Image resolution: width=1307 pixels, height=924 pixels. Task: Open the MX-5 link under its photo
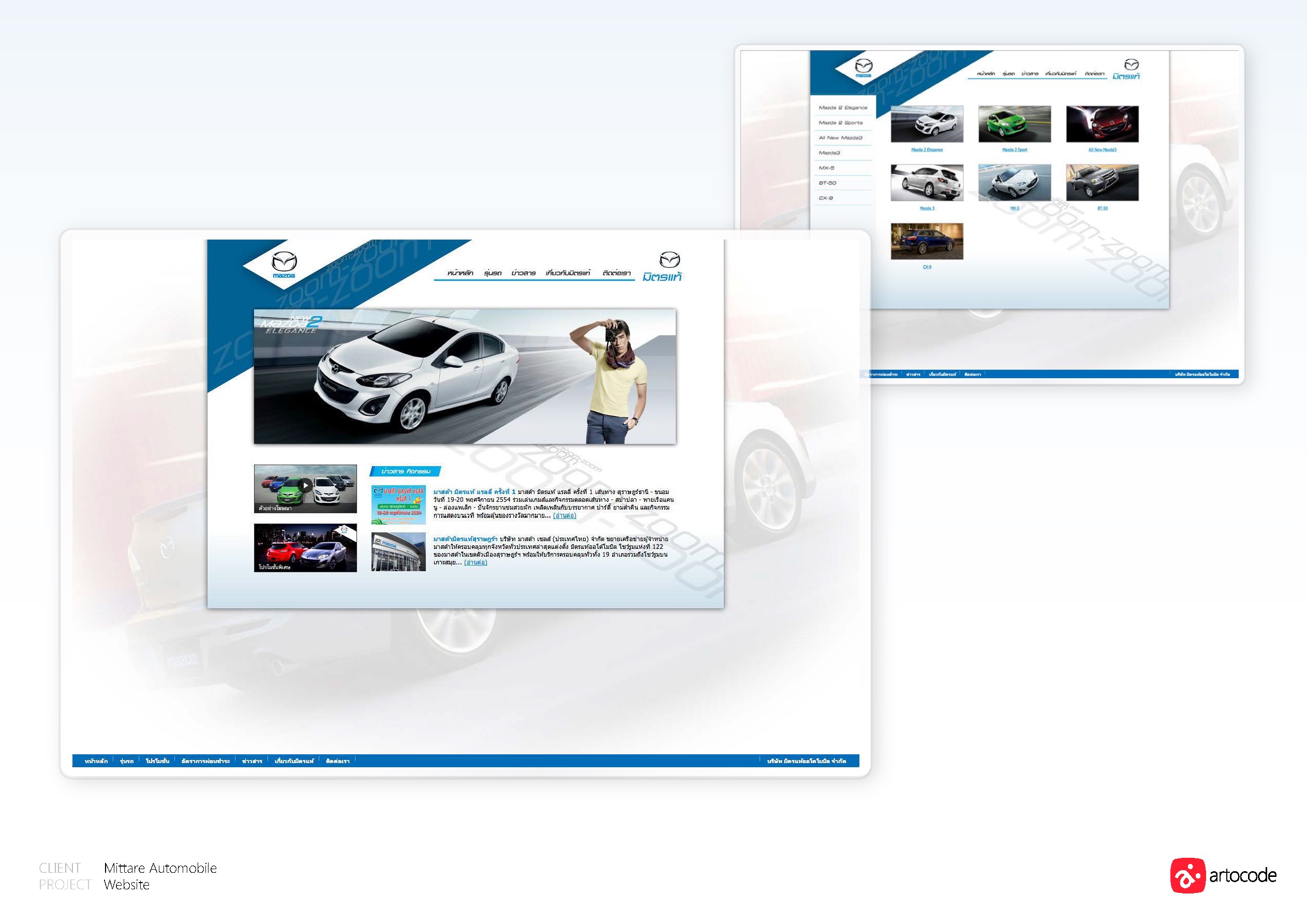click(1015, 208)
